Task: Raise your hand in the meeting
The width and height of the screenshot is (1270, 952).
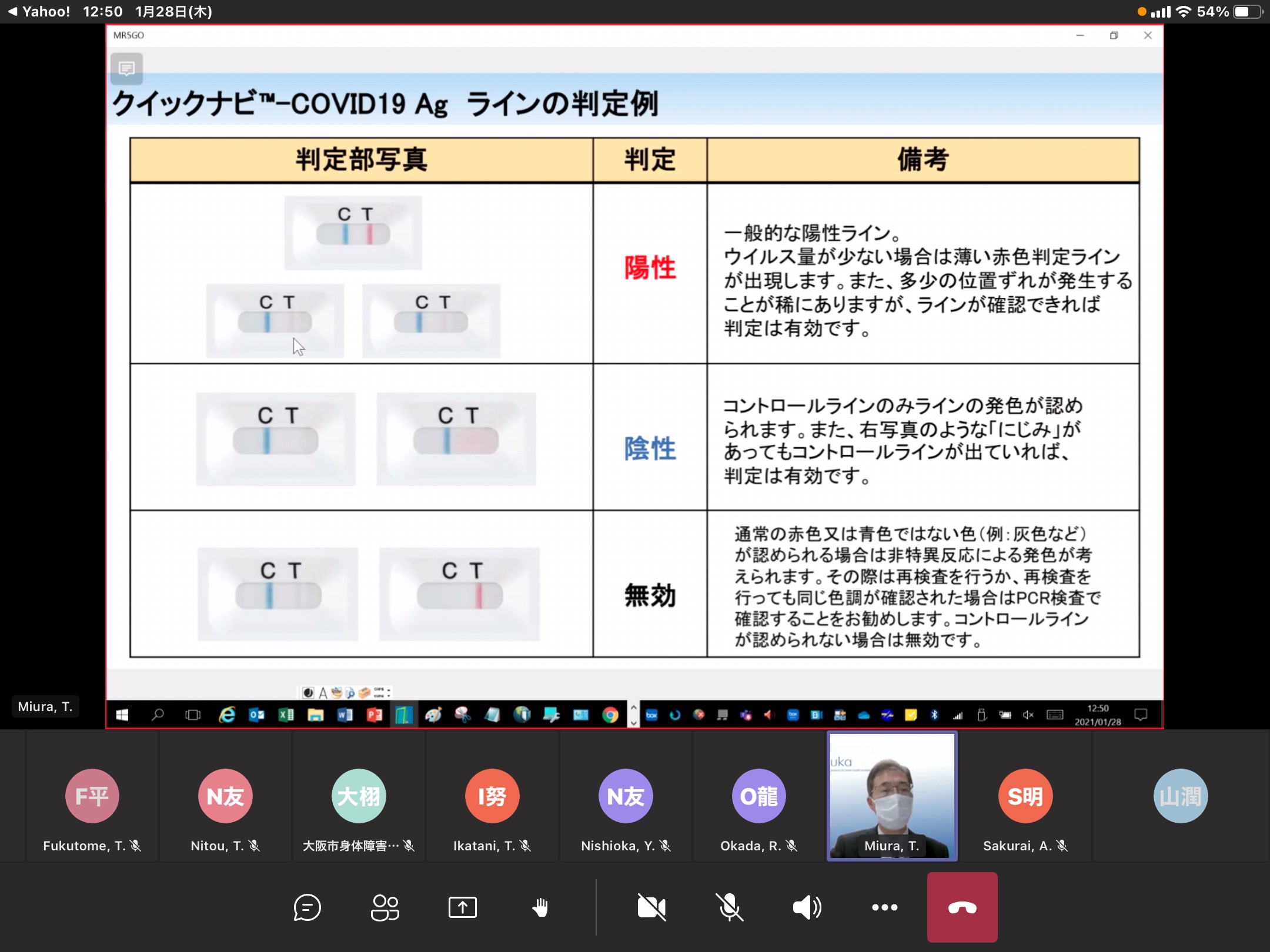Action: pyautogui.click(x=540, y=907)
